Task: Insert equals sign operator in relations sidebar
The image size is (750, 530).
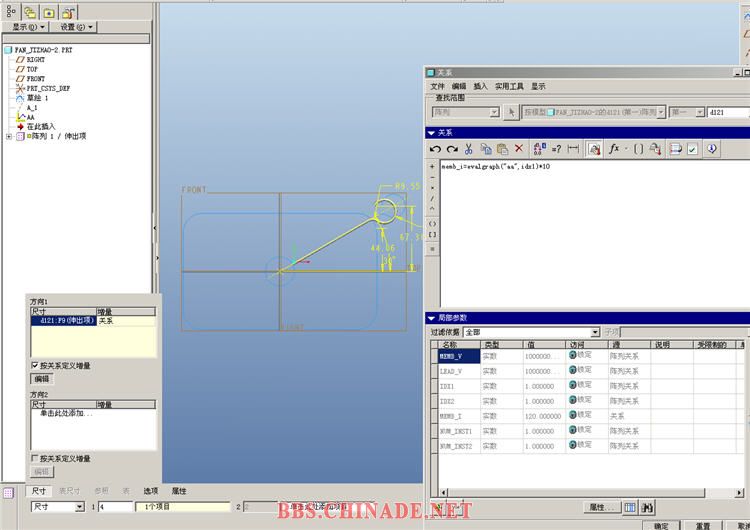Action: click(432, 249)
